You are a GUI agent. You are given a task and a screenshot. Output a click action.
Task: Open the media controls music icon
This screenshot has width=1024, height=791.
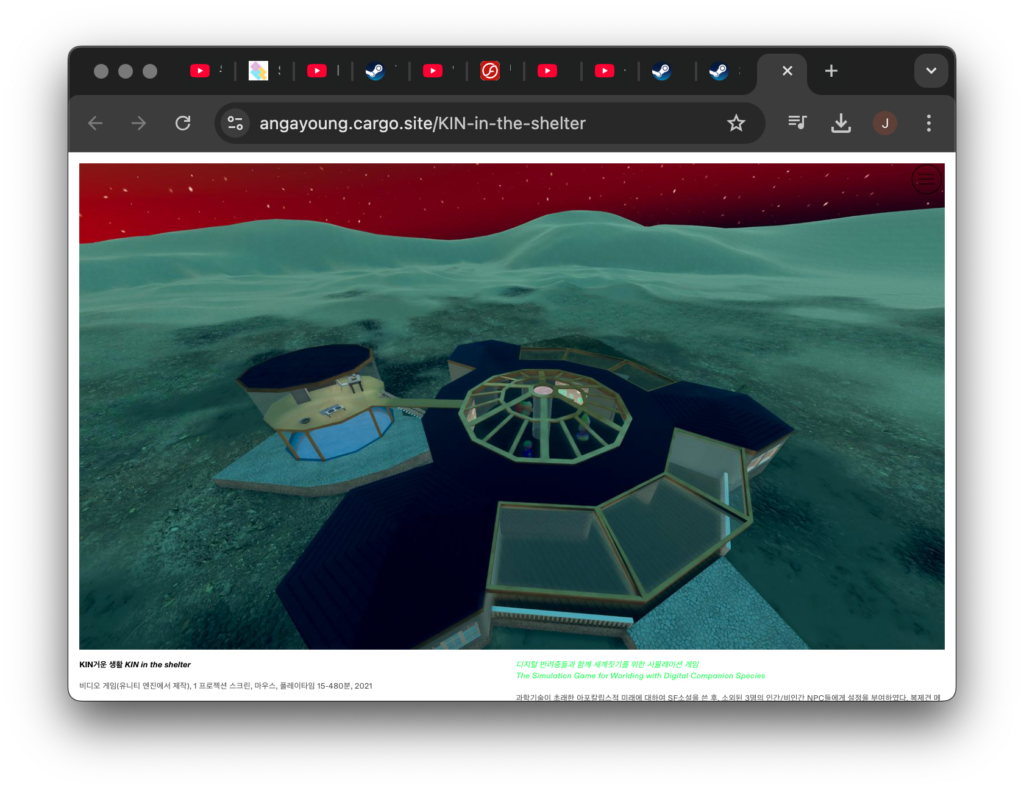tap(797, 123)
